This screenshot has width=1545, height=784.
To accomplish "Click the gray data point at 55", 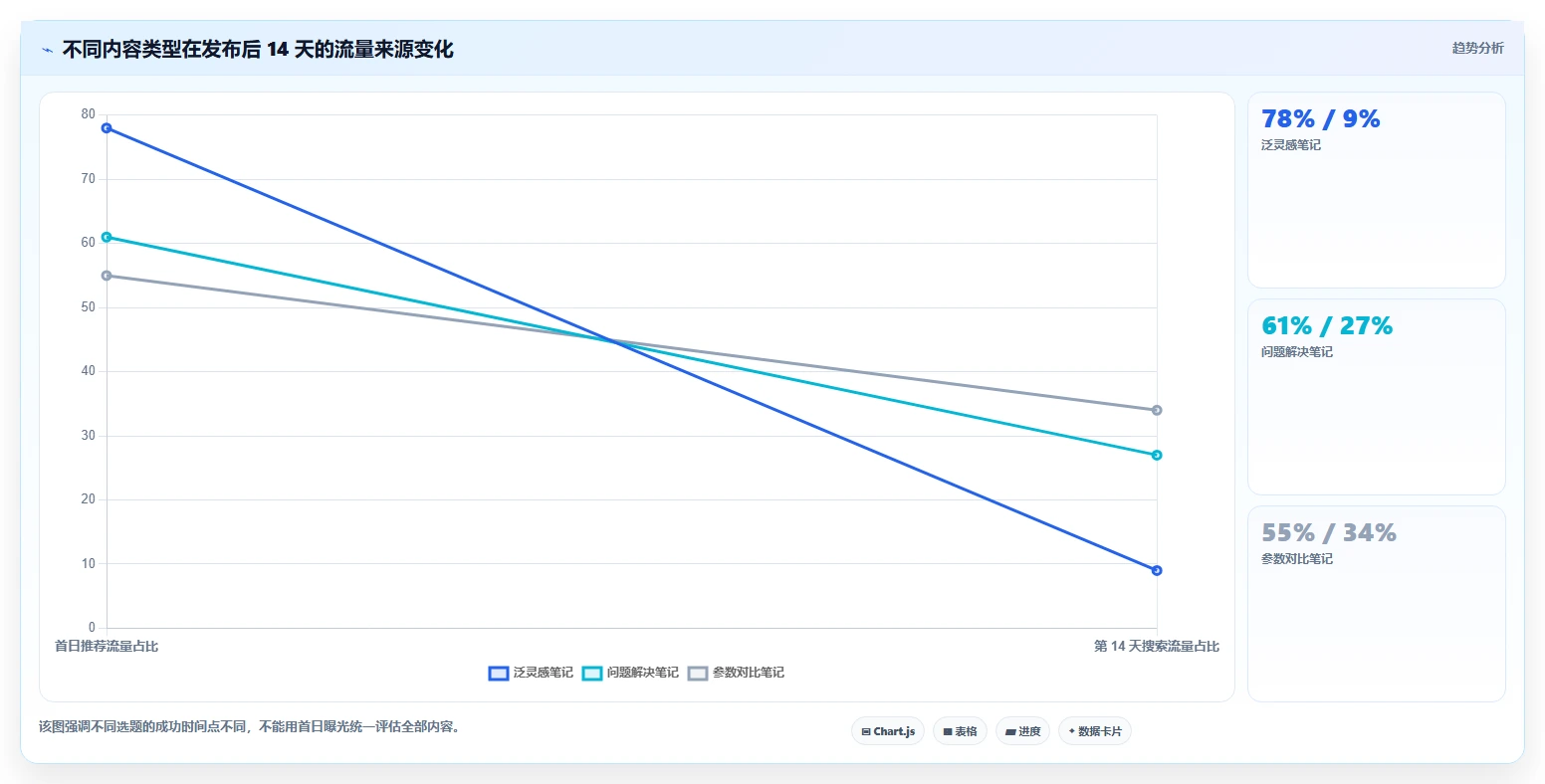I will click(x=107, y=276).
